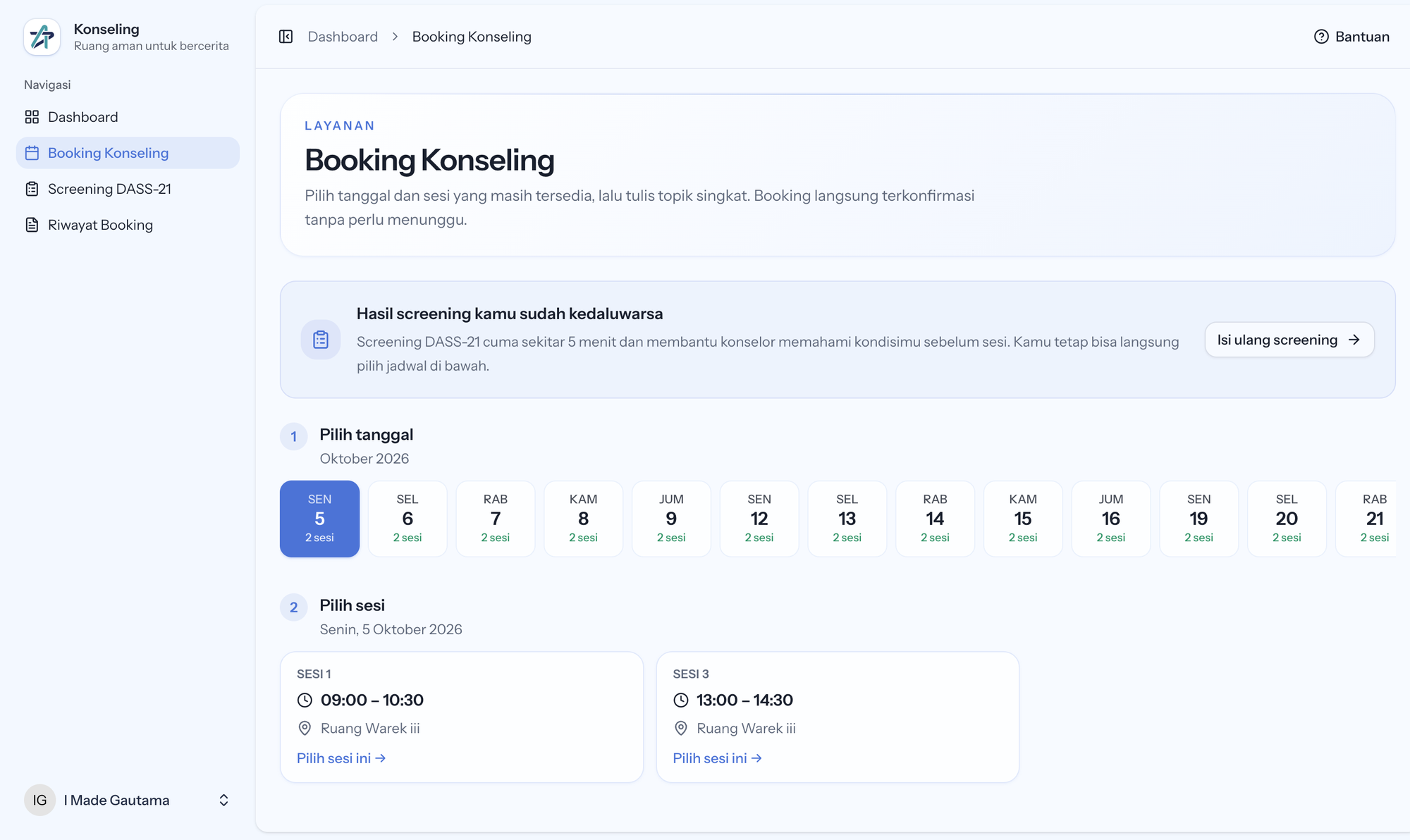Choose Pilih sesi ini for Sesi 1
This screenshot has width=1410, height=840.
pyautogui.click(x=341, y=758)
